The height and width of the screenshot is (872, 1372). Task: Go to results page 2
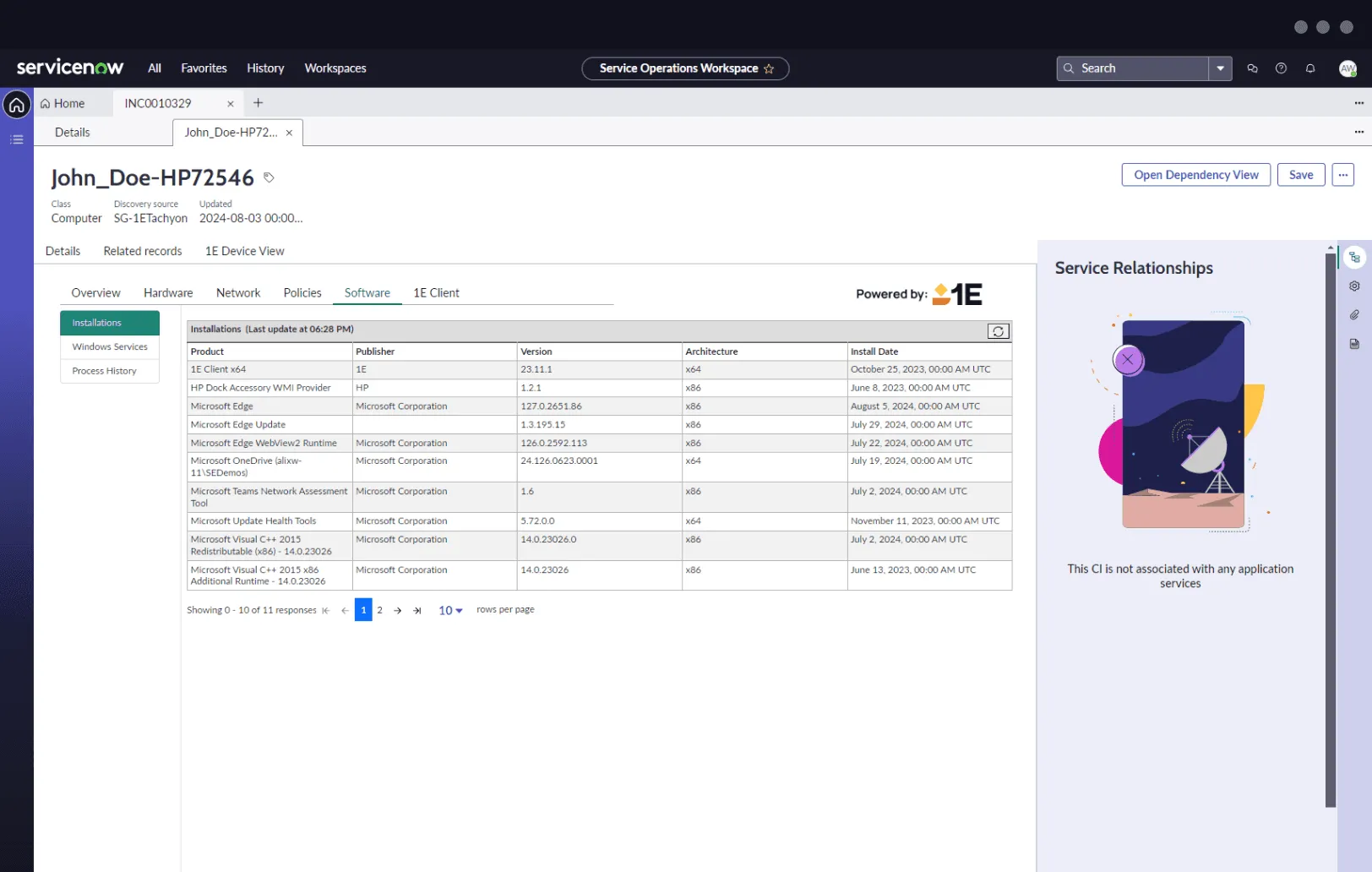tap(379, 609)
